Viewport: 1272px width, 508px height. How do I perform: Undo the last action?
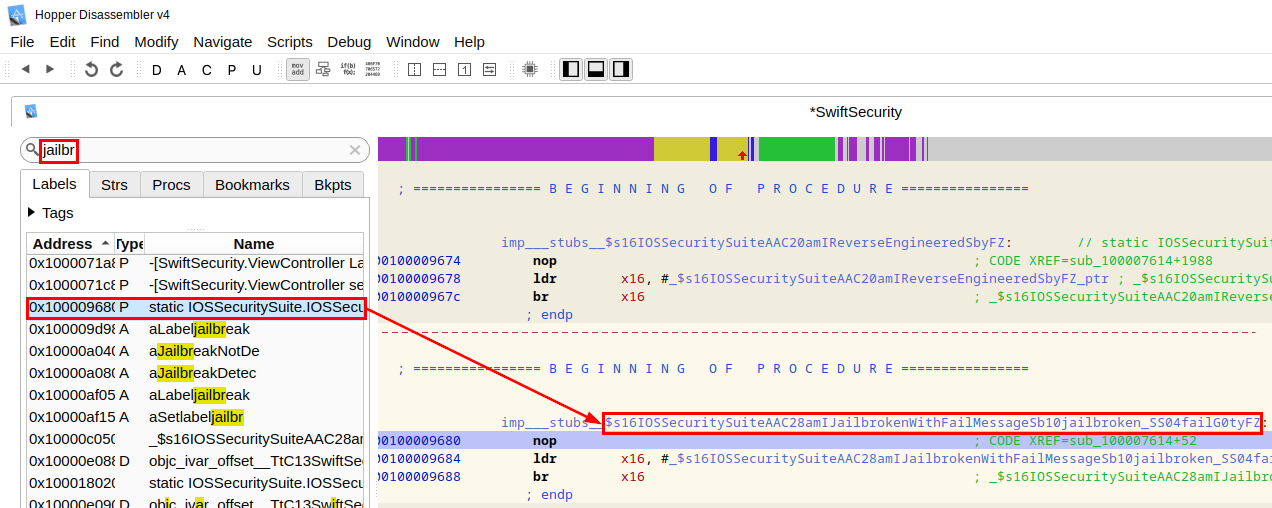[x=91, y=69]
